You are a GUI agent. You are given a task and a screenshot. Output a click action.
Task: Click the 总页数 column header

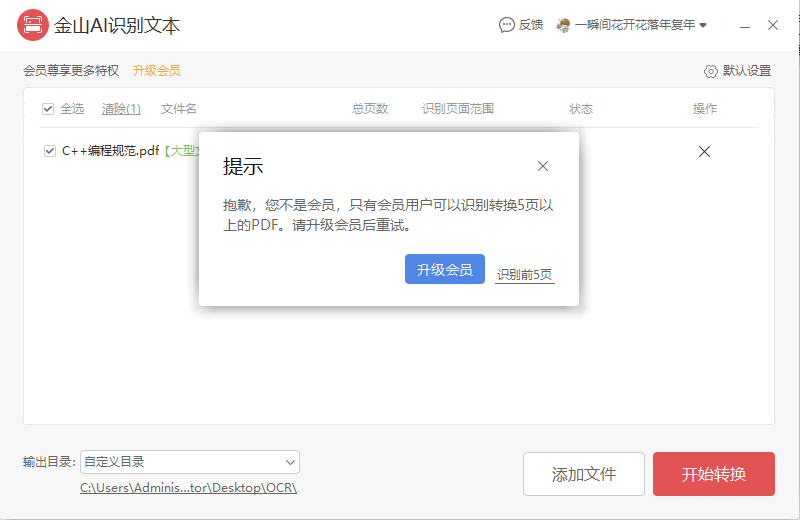tap(370, 109)
